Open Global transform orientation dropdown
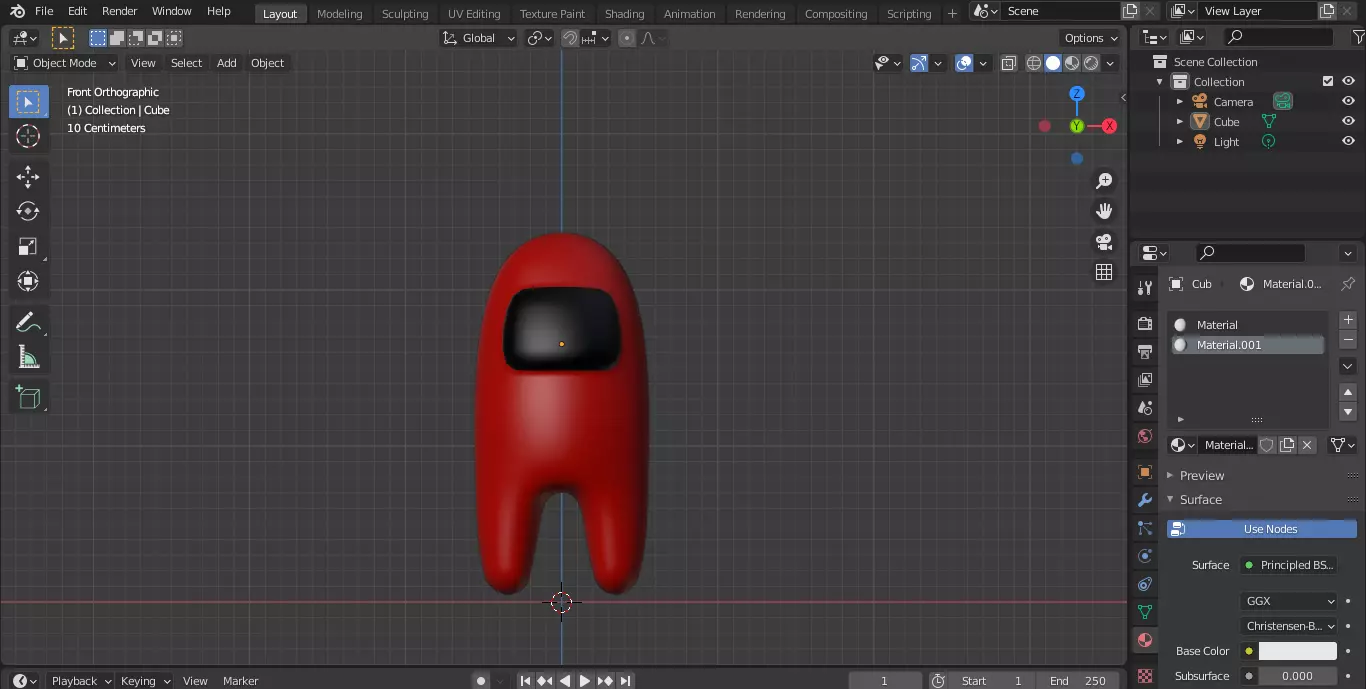The width and height of the screenshot is (1366, 689). click(x=479, y=38)
